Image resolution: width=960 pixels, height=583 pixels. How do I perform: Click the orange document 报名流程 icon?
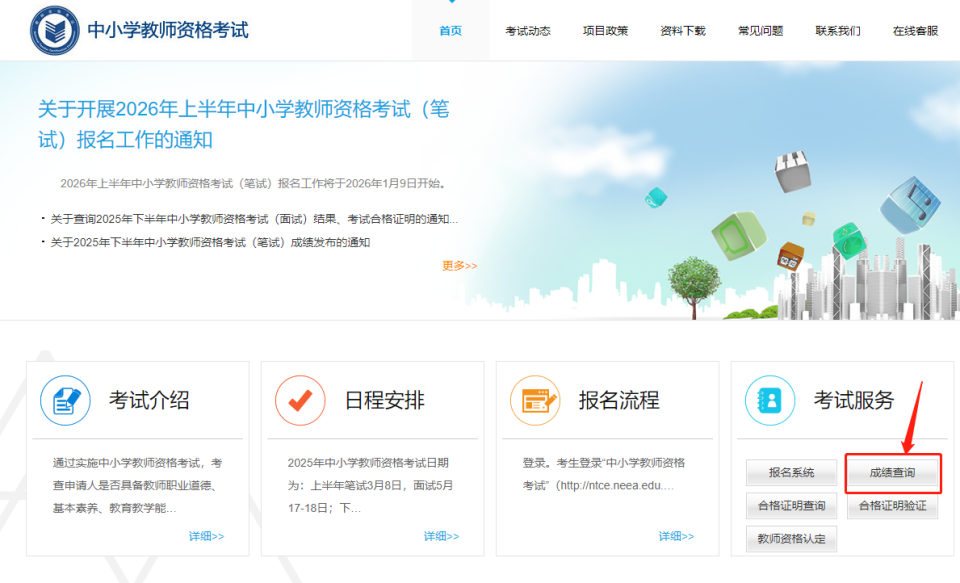coord(533,400)
